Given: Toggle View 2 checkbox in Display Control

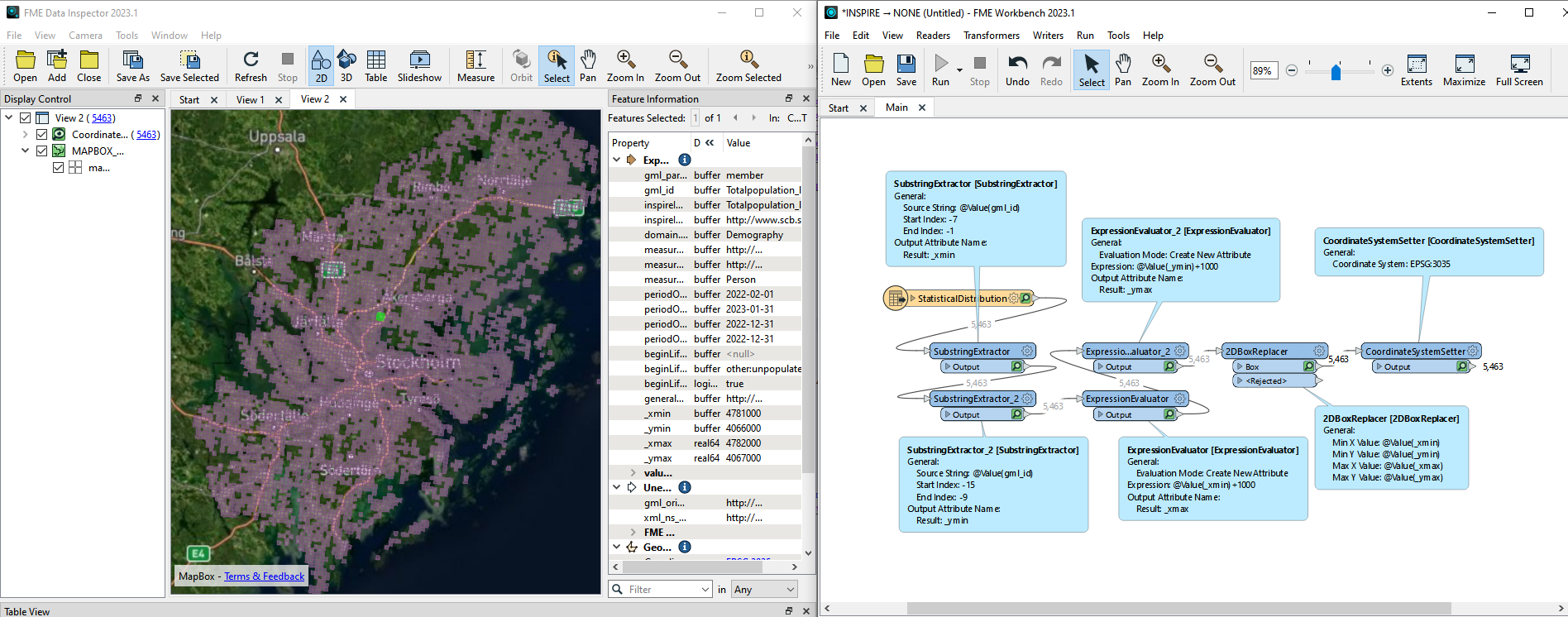Looking at the screenshot, I should coord(26,118).
